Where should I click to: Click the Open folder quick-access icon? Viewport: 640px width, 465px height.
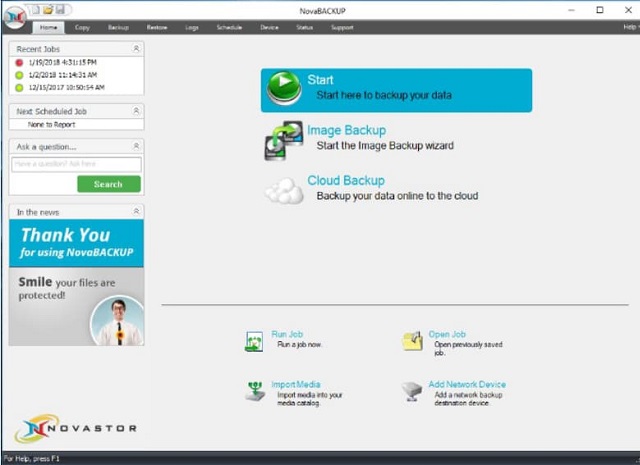pos(48,9)
